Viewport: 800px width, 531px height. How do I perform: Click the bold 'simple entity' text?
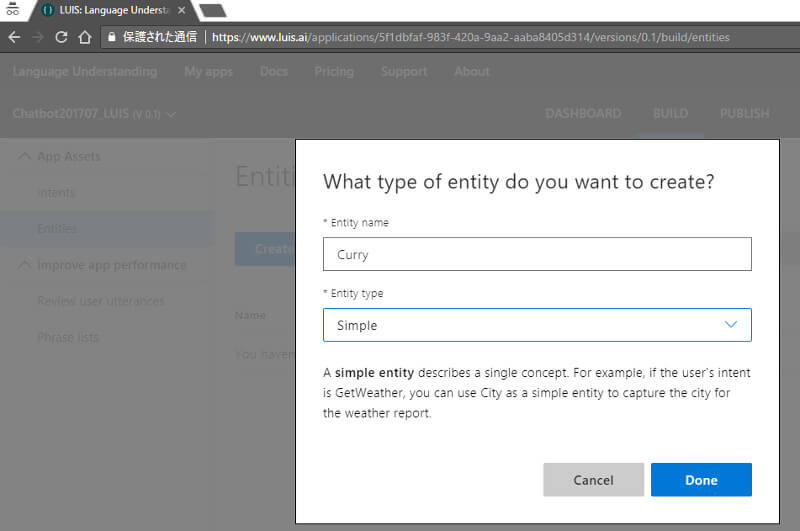(x=374, y=373)
